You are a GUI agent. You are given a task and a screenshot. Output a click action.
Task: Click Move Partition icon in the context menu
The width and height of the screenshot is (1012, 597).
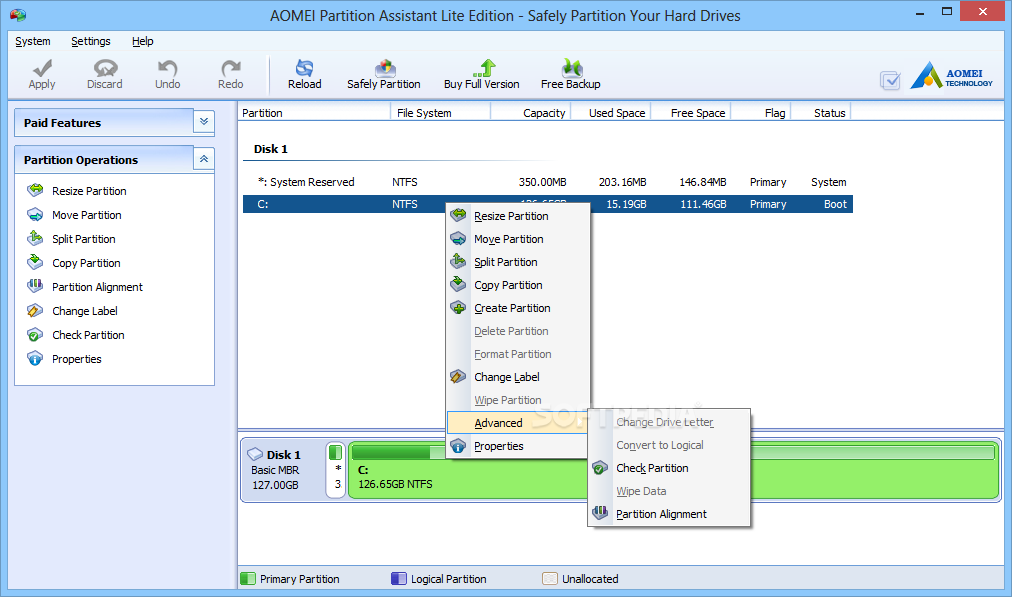tap(458, 238)
